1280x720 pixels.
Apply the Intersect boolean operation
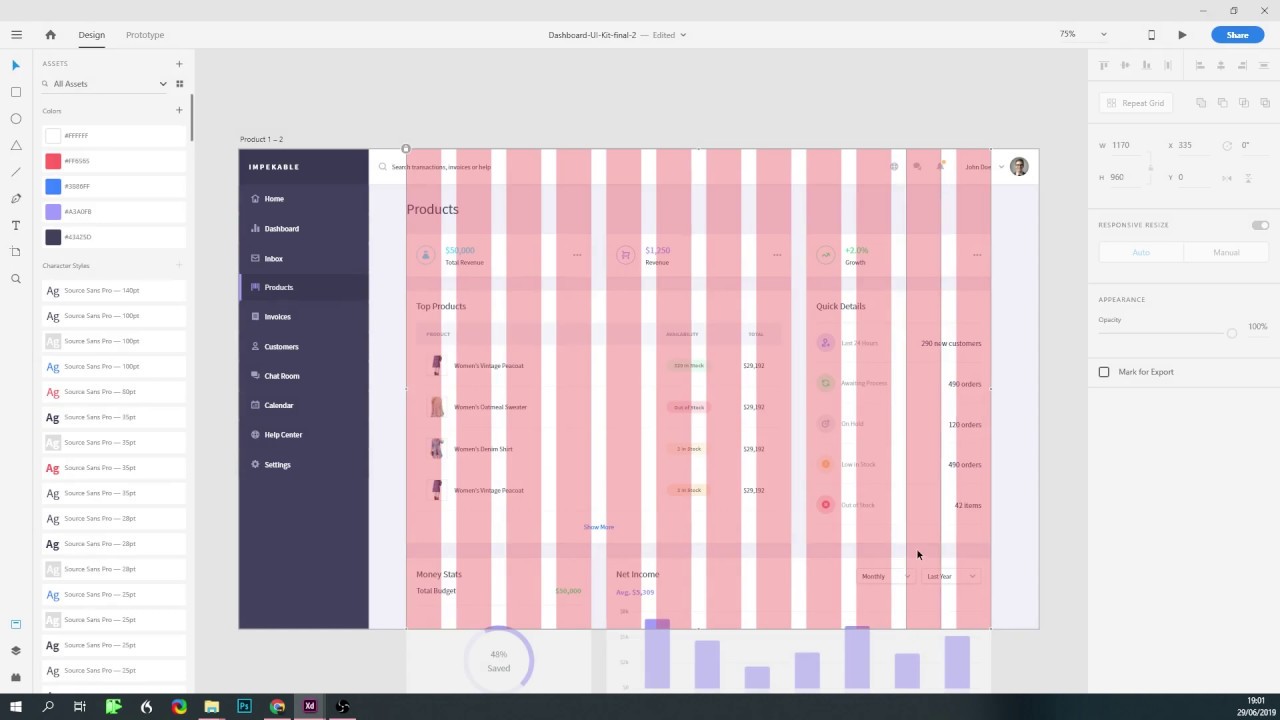coord(1244,103)
